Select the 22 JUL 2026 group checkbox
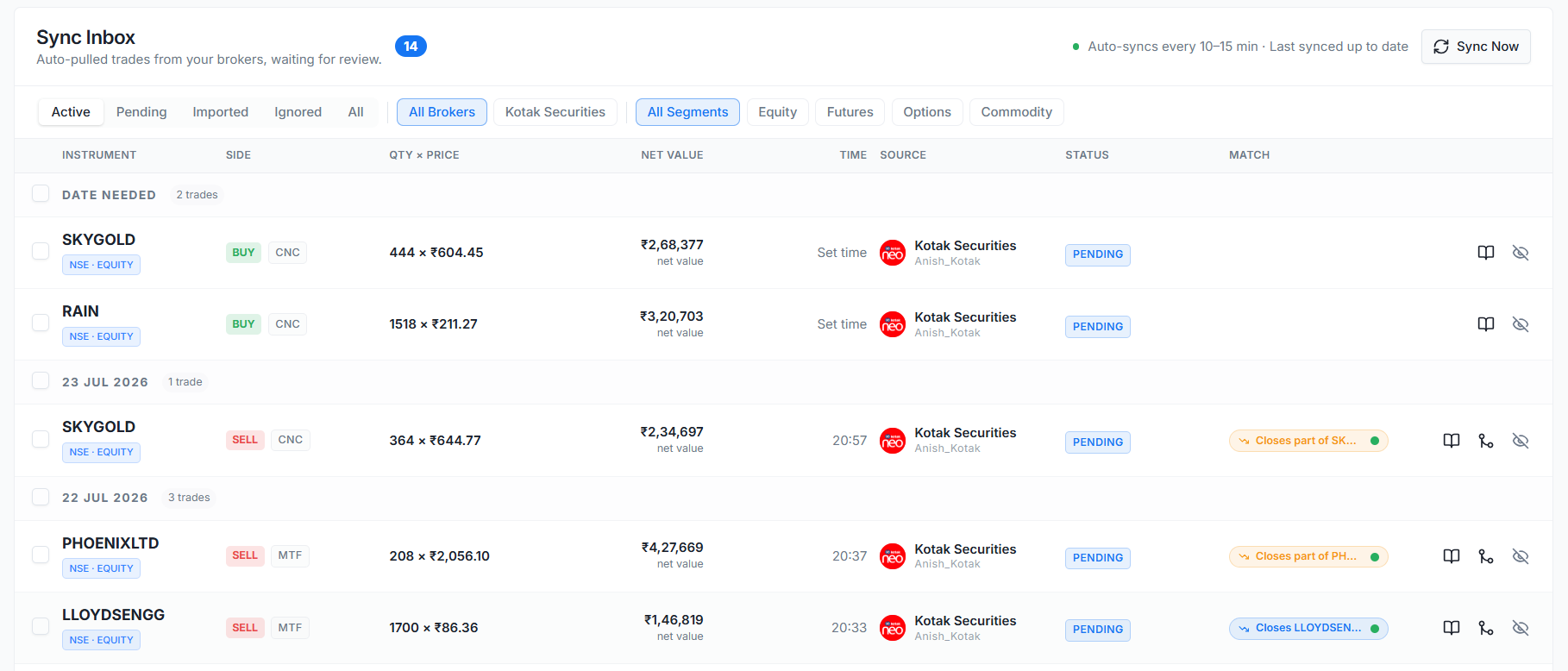 pos(41,497)
